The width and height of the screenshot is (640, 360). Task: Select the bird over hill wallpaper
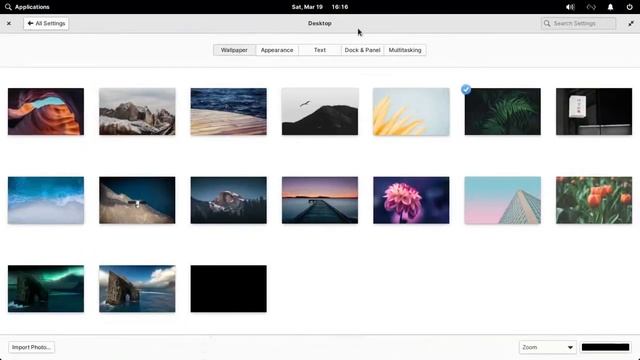coord(320,111)
